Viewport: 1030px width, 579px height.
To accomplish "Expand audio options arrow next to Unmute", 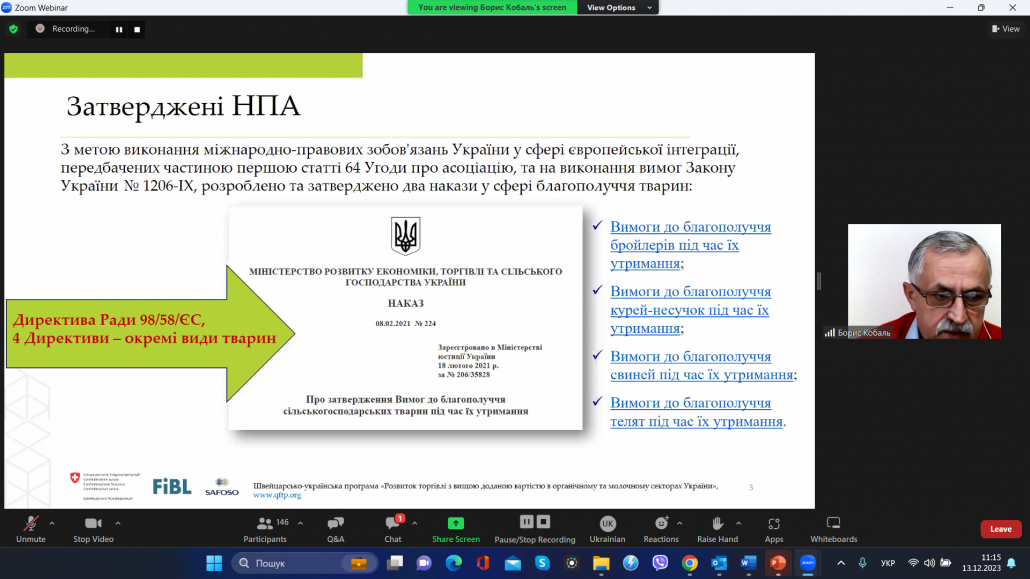I will pyautogui.click(x=52, y=522).
